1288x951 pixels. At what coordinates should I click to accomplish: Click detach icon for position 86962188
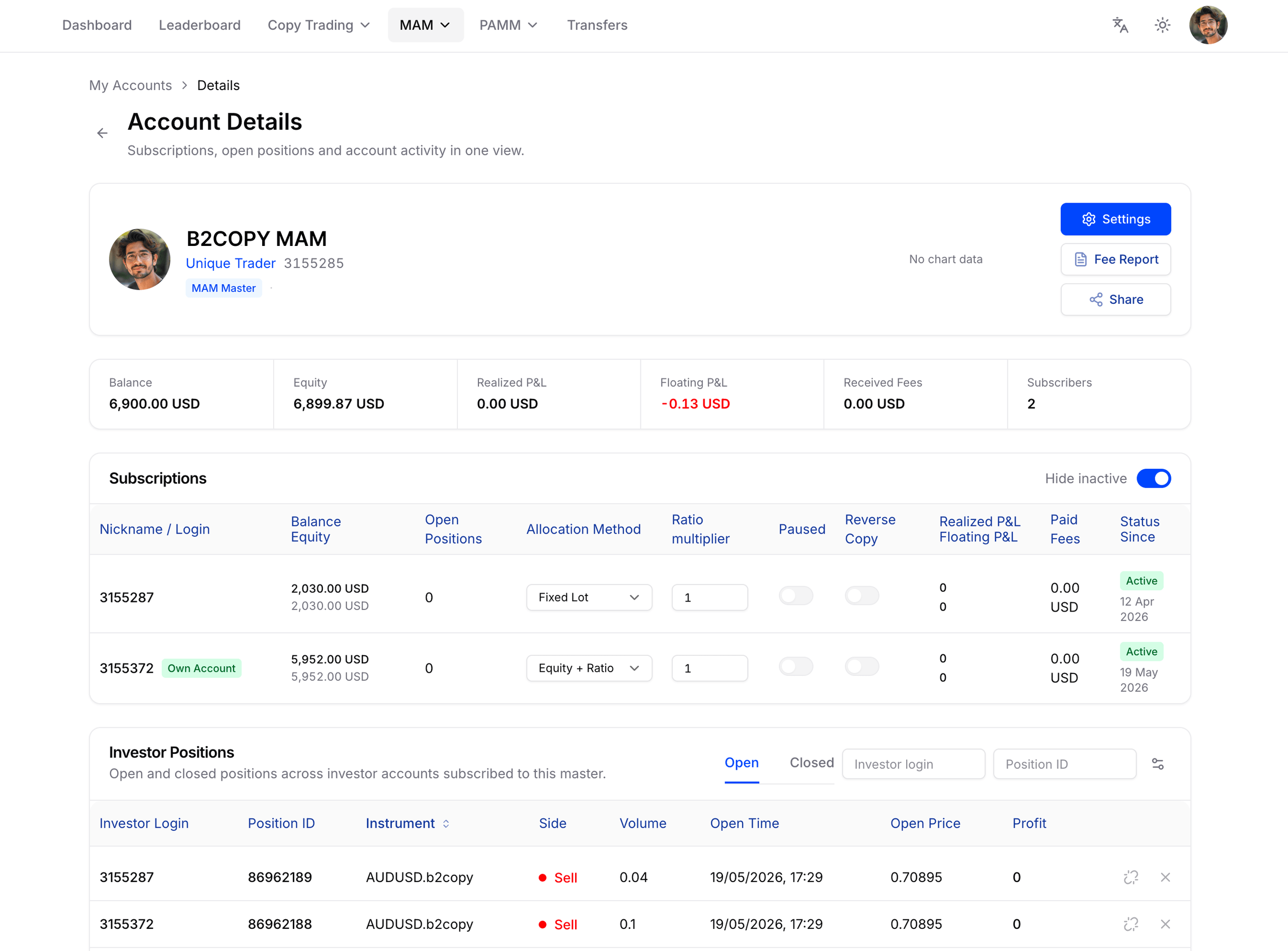(x=1131, y=924)
